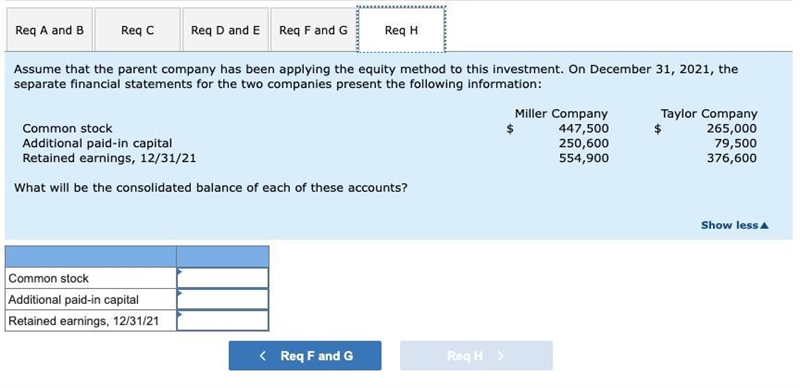Viewport: 800px width, 388px height.
Task: Open the Req C tab
Action: 137,30
